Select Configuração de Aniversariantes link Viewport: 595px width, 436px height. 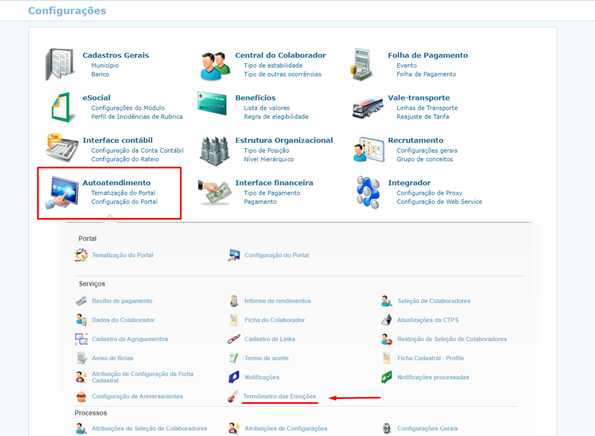(x=137, y=396)
